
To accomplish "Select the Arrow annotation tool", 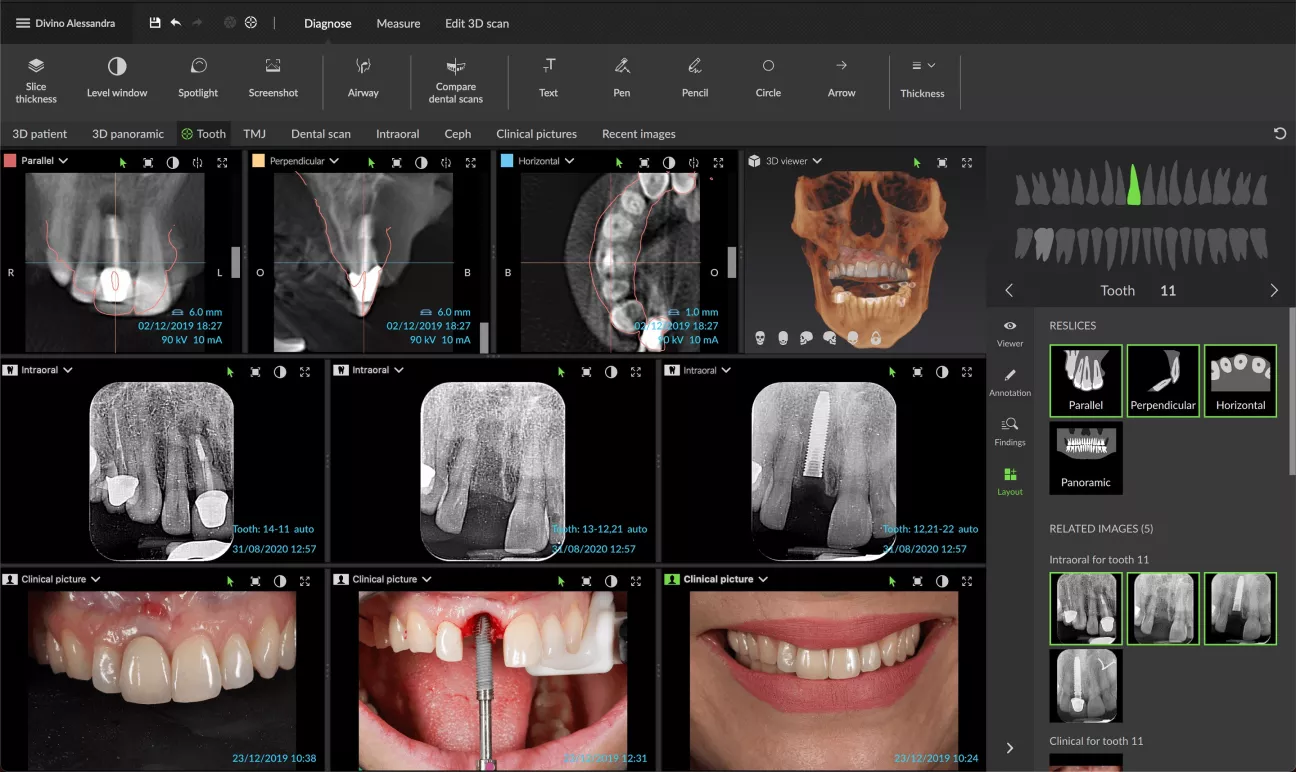I will coord(841,80).
